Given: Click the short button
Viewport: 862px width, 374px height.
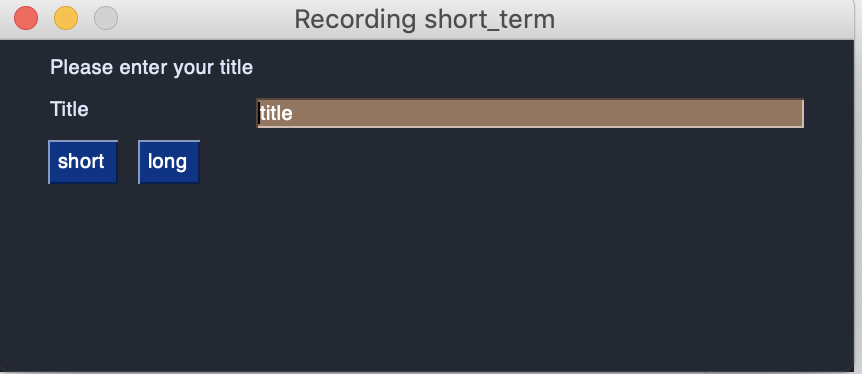Looking at the screenshot, I should (82, 162).
